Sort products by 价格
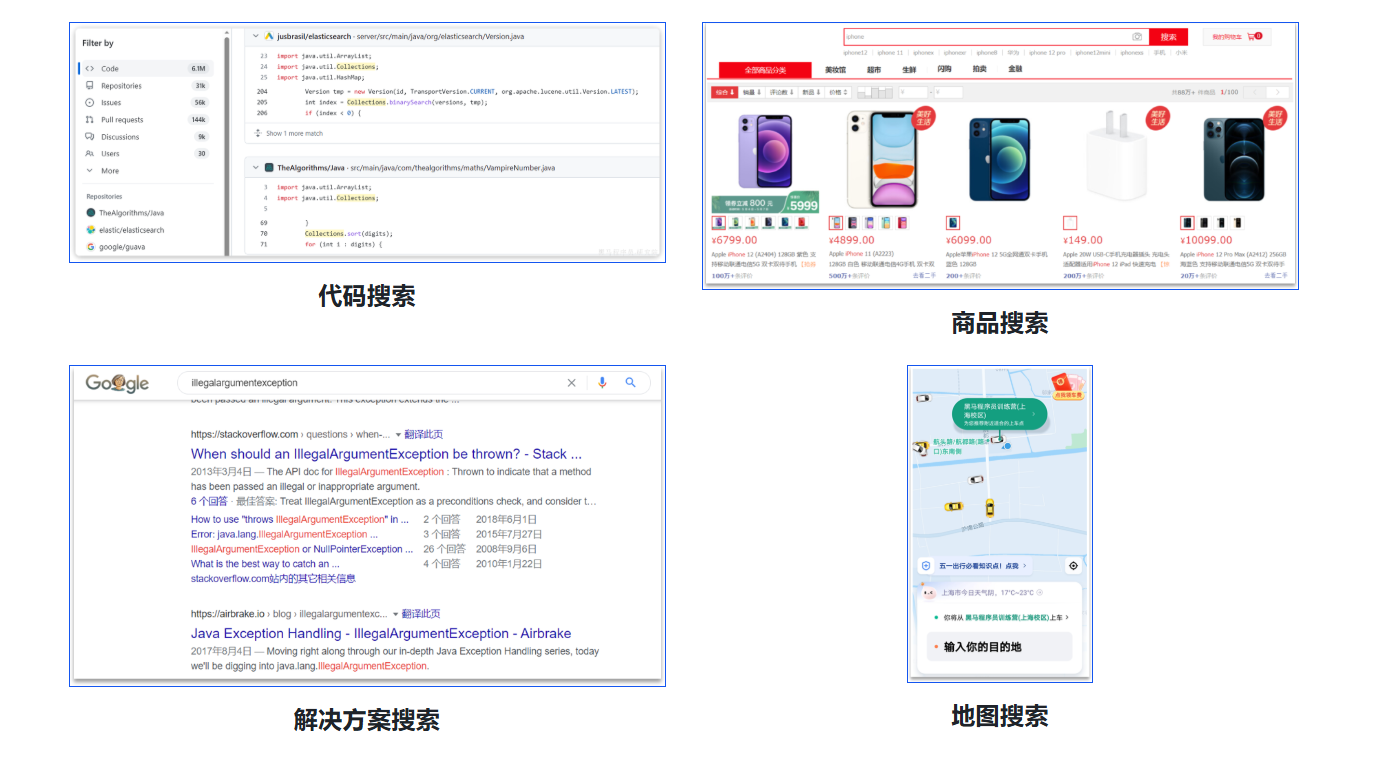The width and height of the screenshot is (1398, 774). pyautogui.click(x=839, y=92)
